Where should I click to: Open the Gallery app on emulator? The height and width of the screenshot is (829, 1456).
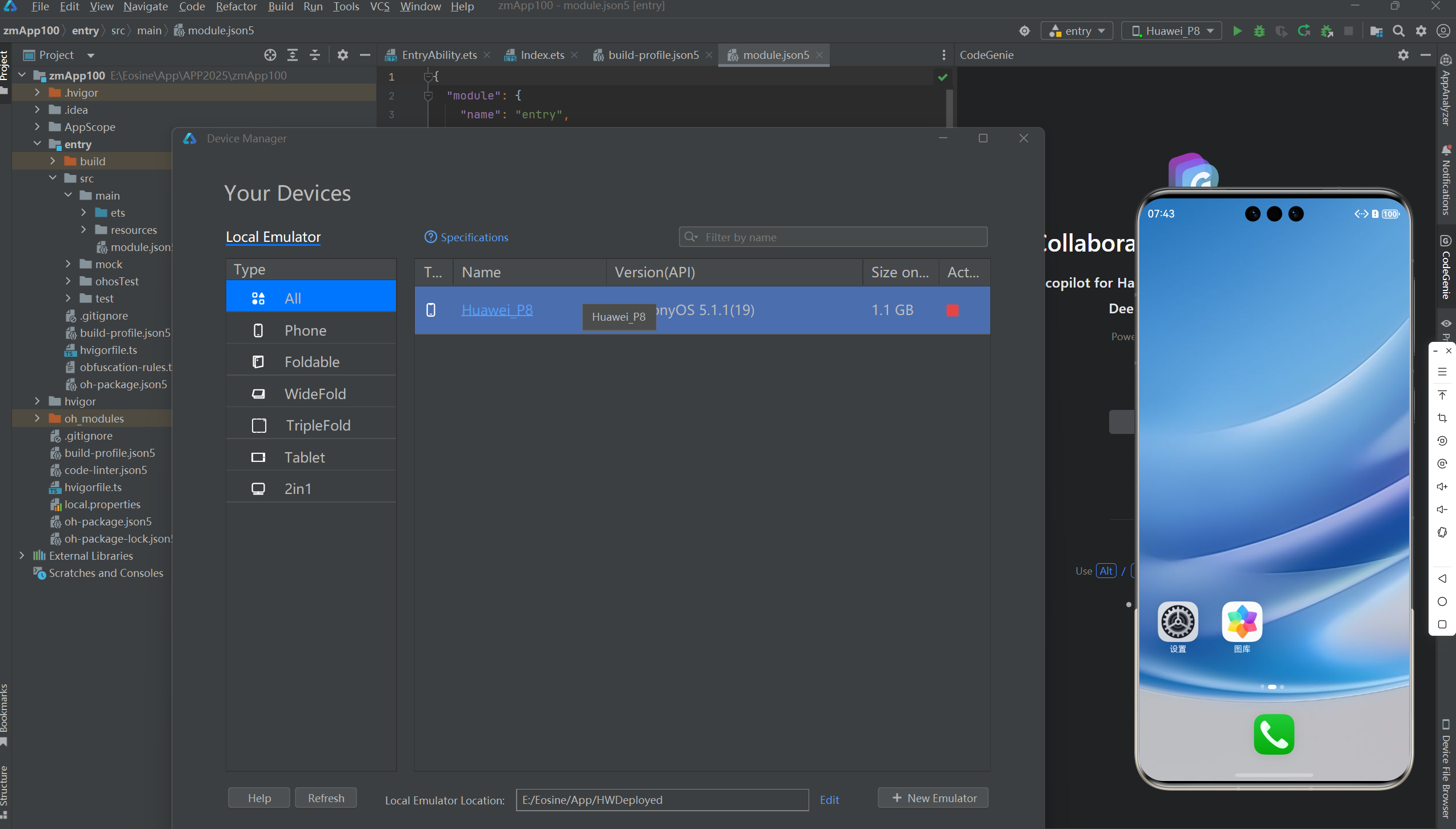1242,621
